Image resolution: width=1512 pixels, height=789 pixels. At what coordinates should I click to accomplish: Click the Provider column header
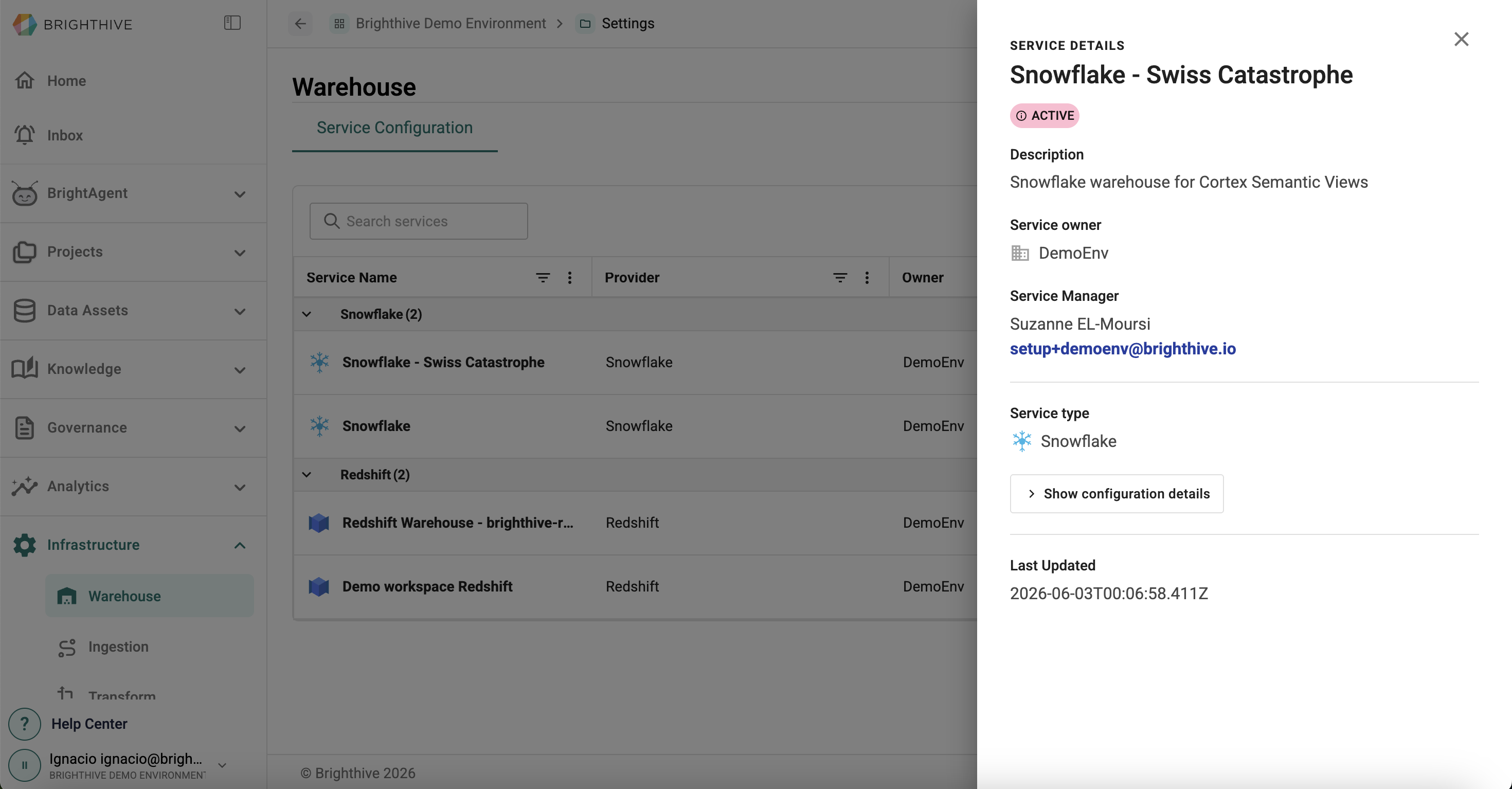632,278
